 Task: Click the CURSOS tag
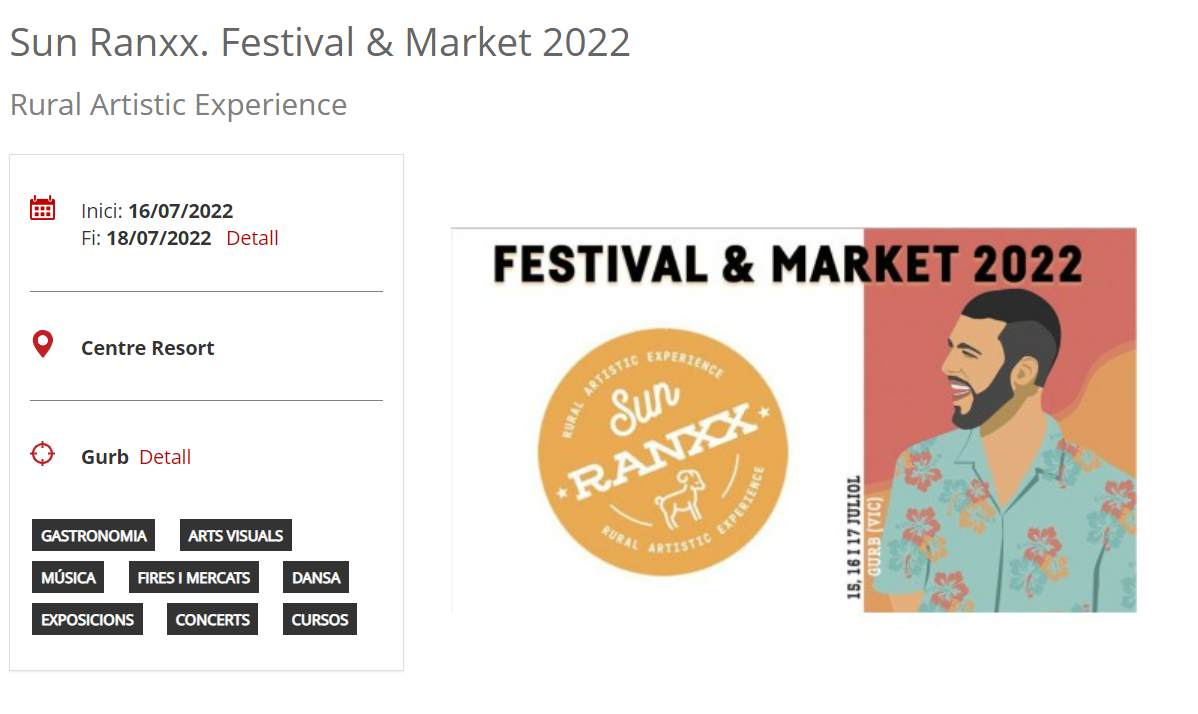coord(320,620)
